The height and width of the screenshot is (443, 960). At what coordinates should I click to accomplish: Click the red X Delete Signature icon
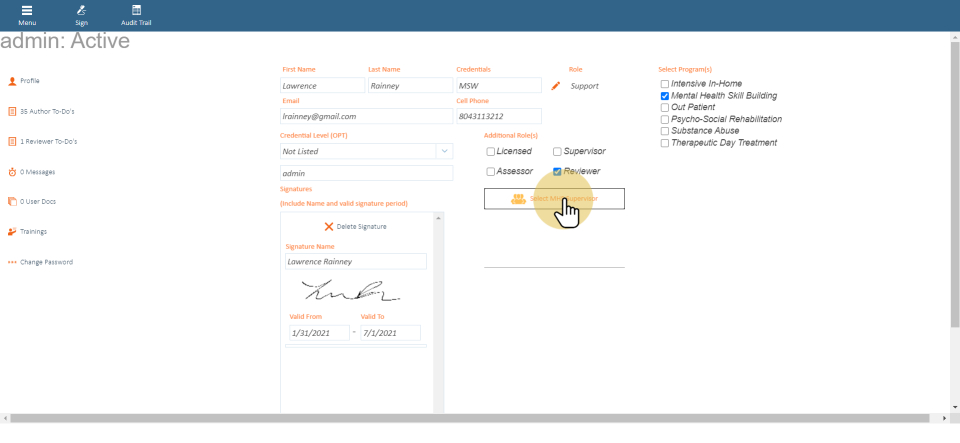328,227
